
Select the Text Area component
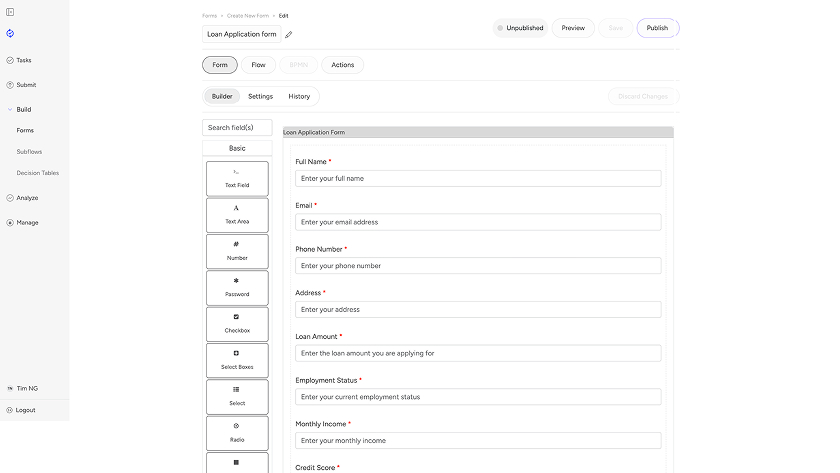click(237, 215)
